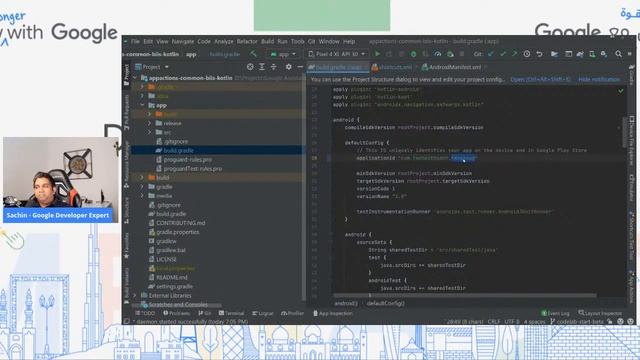Toggle the Build Variants side tab
This screenshot has height=360, width=640.
point(127,286)
